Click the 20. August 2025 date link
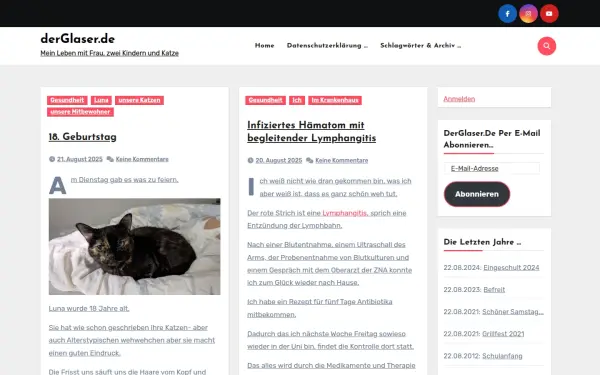The height and width of the screenshot is (375, 600). pyautogui.click(x=279, y=160)
